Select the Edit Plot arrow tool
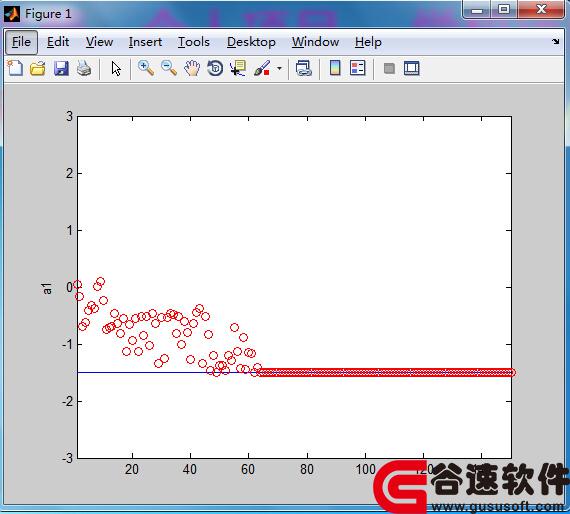This screenshot has width=570, height=514. 116,68
